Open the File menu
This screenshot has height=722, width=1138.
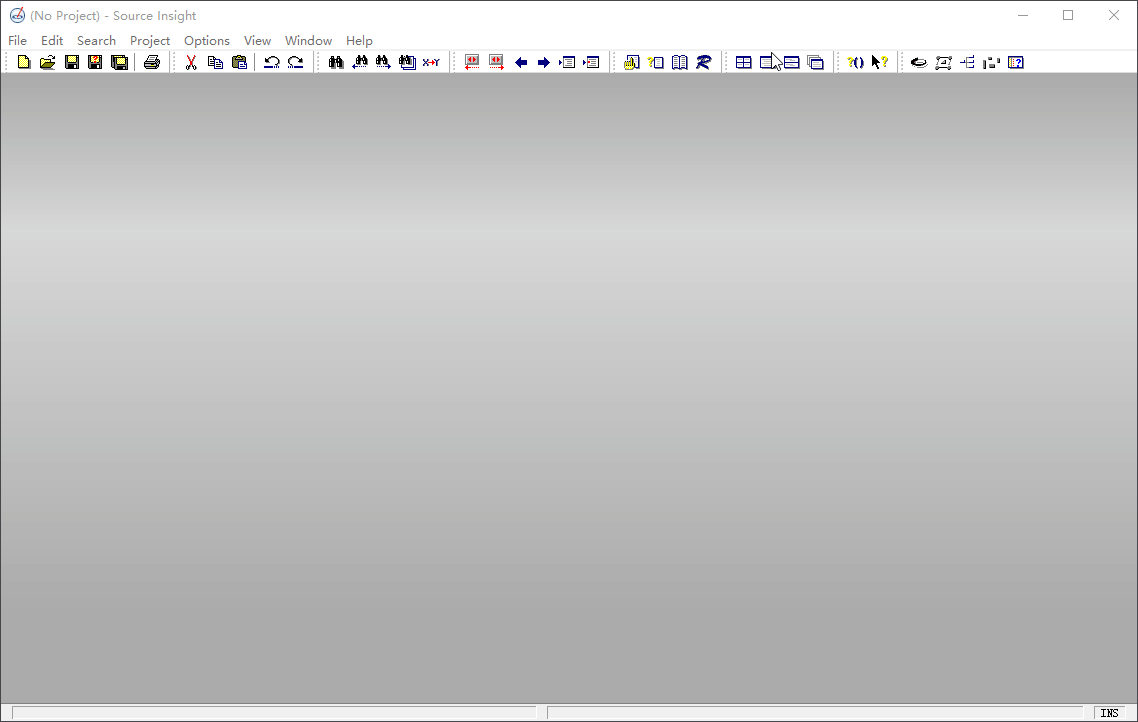coord(17,41)
